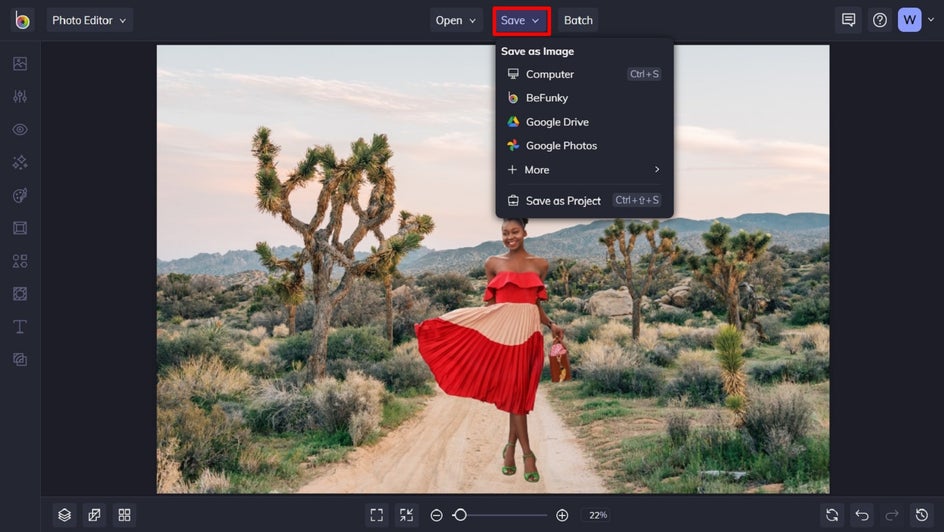This screenshot has height=532, width=944.
Task: Save image to BeFunky
Action: coord(584,97)
